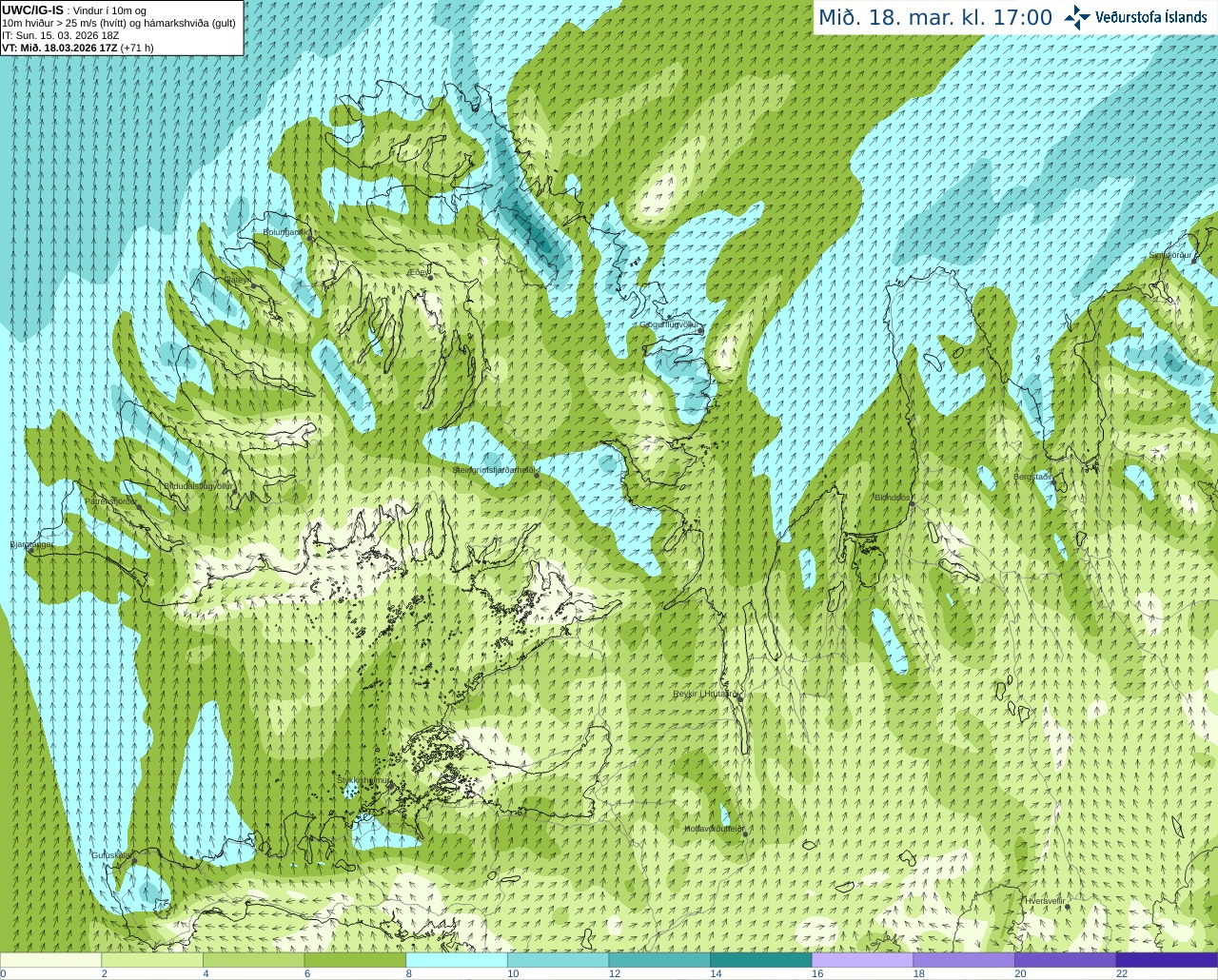Click the Gjögurflugvöllur station marker
1218x980 pixels.
point(699,330)
